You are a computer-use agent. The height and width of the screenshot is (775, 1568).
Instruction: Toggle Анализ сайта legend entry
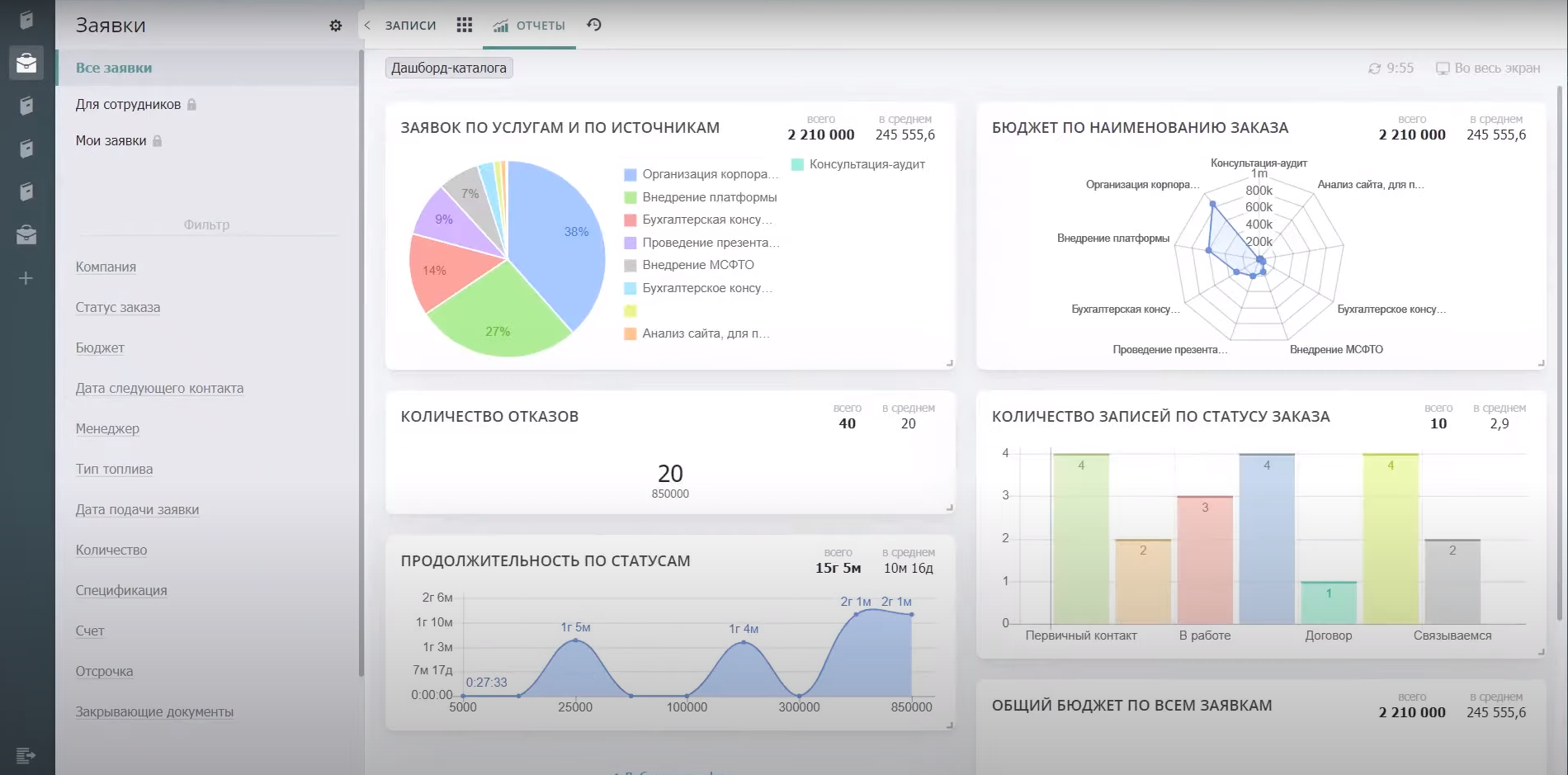click(697, 333)
